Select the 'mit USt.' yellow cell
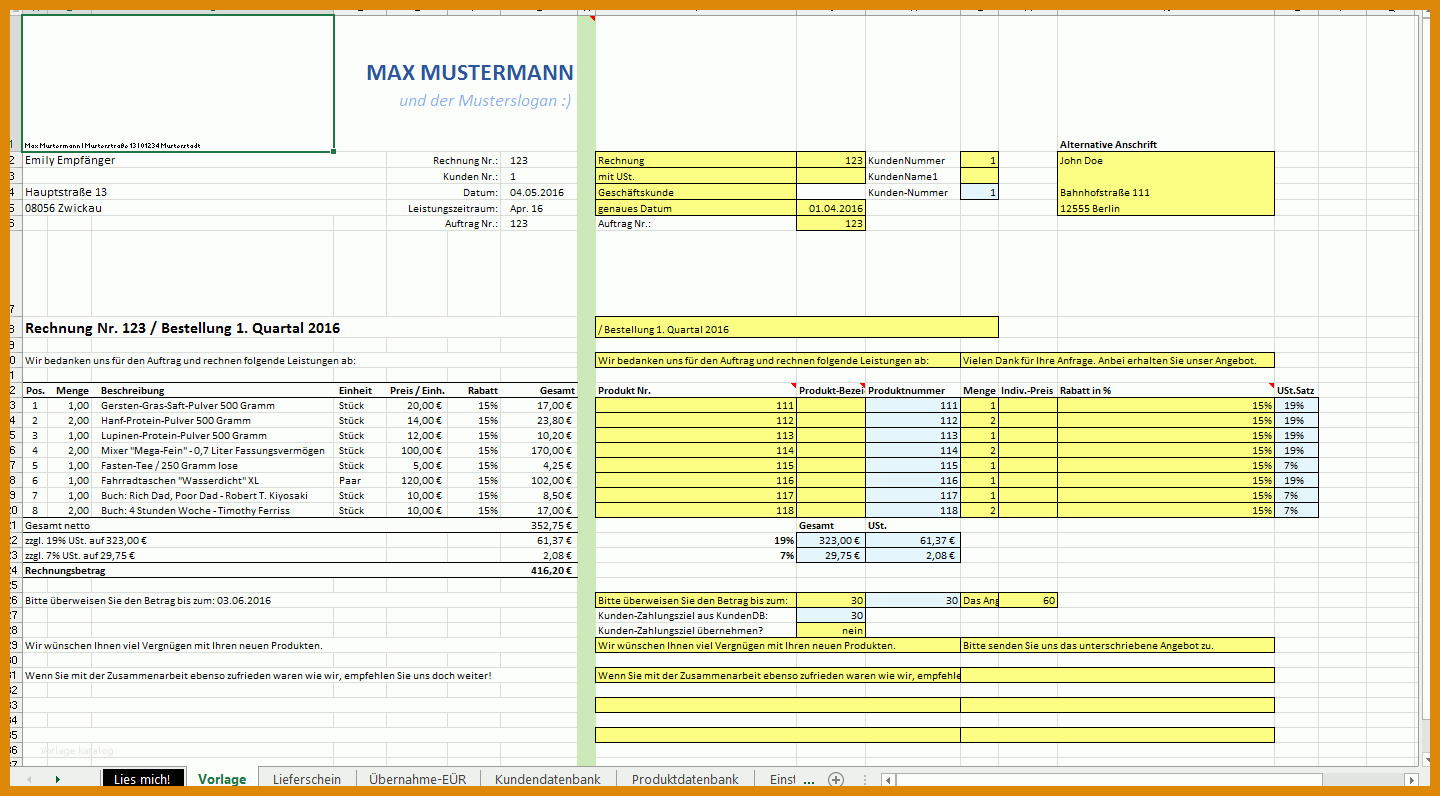Image resolution: width=1440 pixels, height=796 pixels. click(x=696, y=176)
